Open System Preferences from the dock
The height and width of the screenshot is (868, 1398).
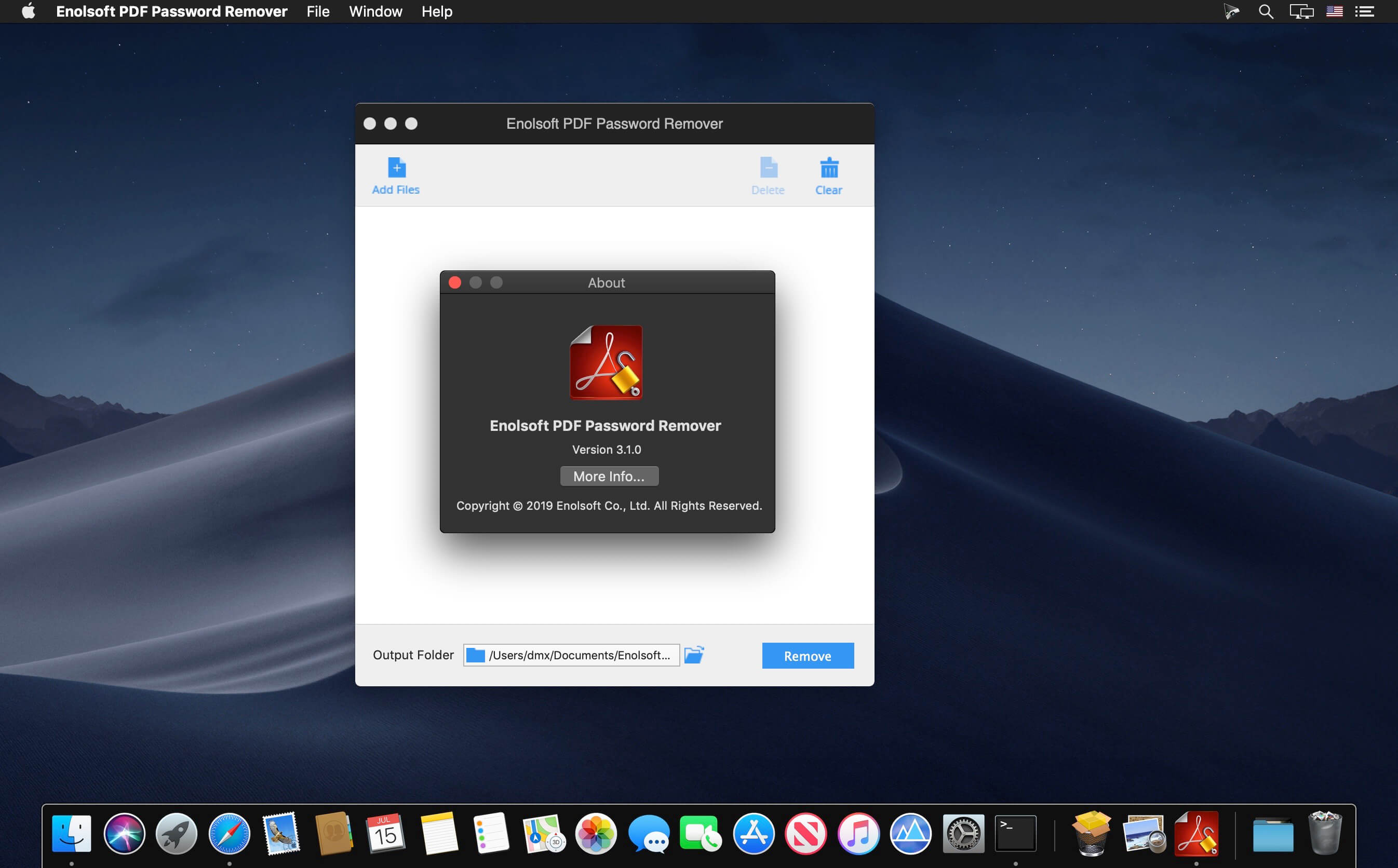963,833
